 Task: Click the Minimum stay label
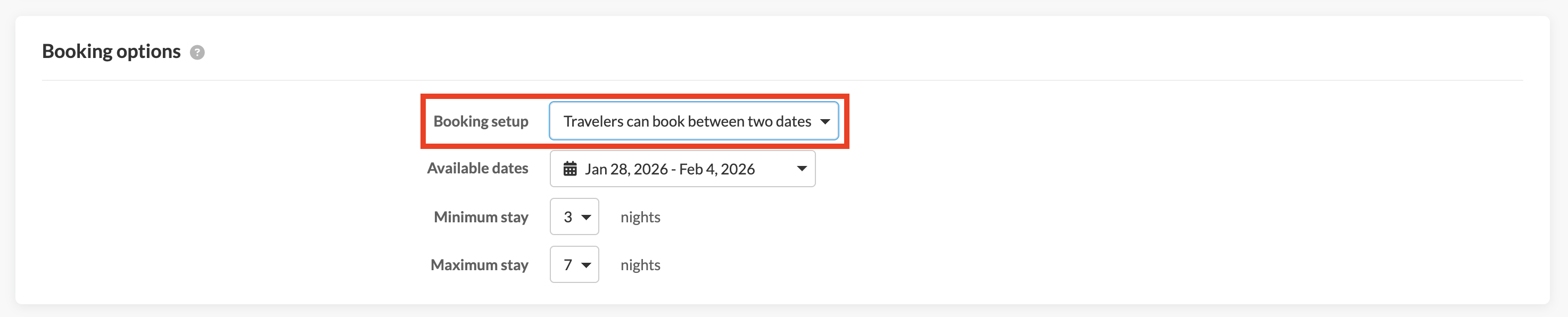click(x=480, y=216)
